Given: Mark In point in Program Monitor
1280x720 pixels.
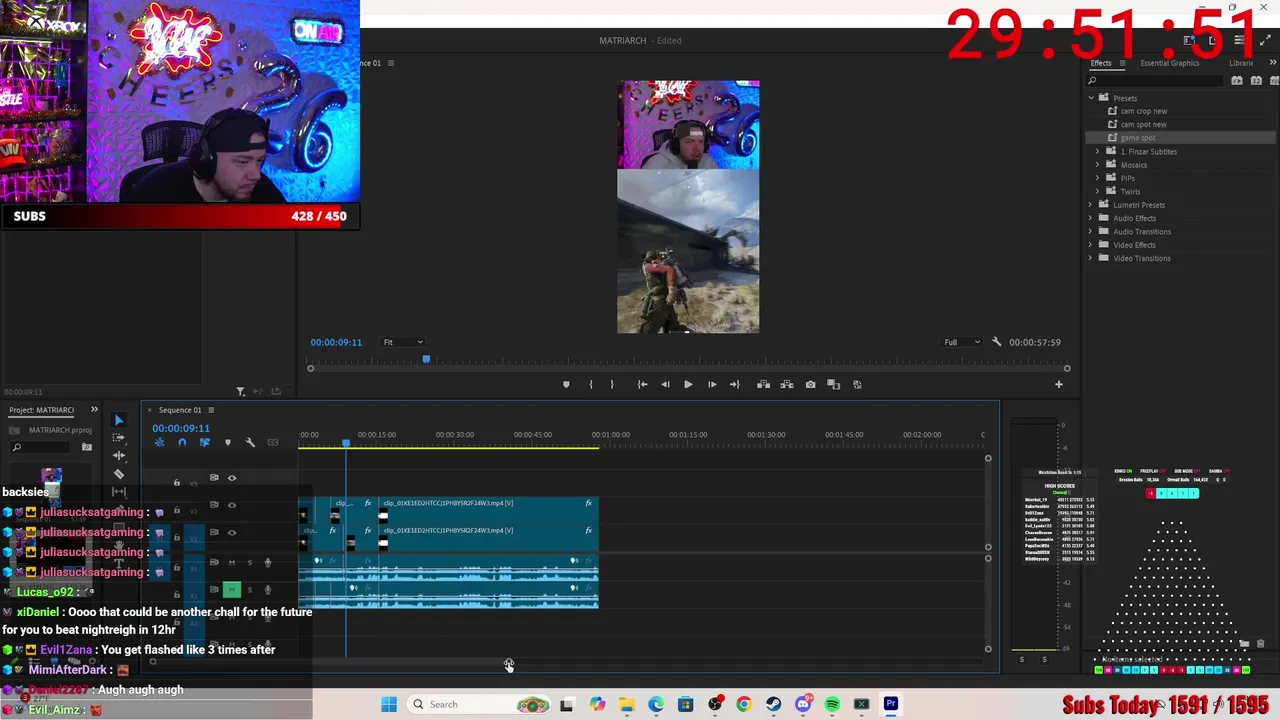Looking at the screenshot, I should coord(590,384).
